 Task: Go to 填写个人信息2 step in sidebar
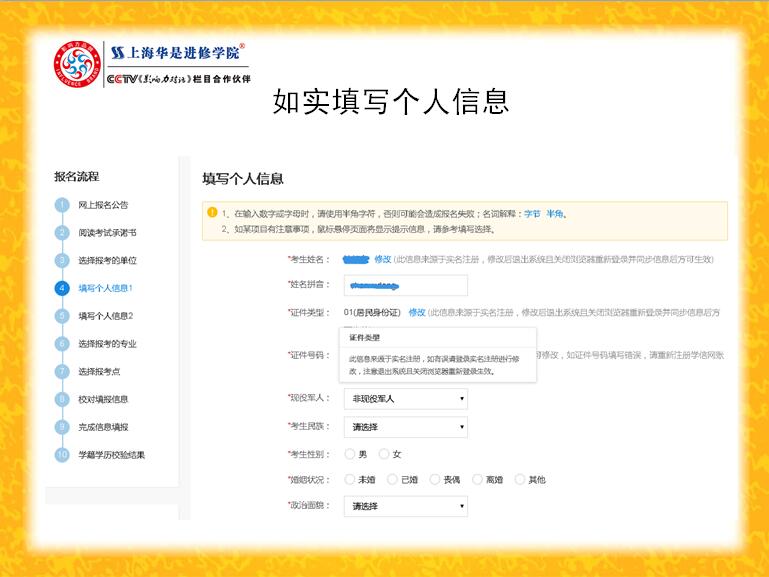(106, 316)
